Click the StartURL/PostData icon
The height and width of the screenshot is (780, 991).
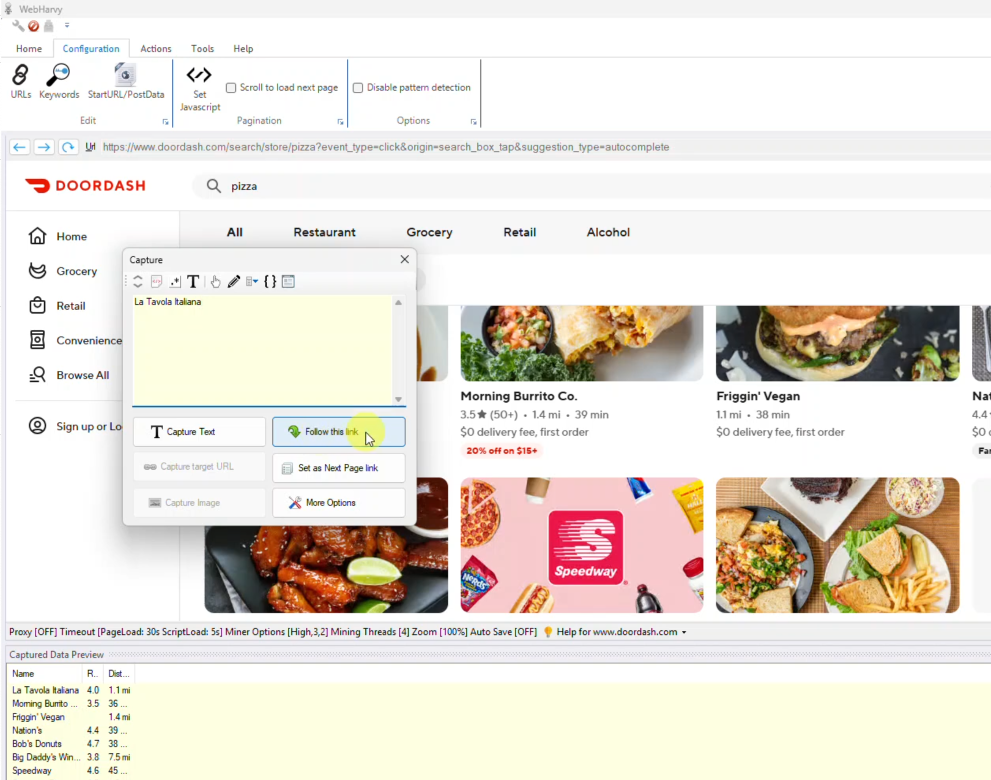click(x=124, y=80)
